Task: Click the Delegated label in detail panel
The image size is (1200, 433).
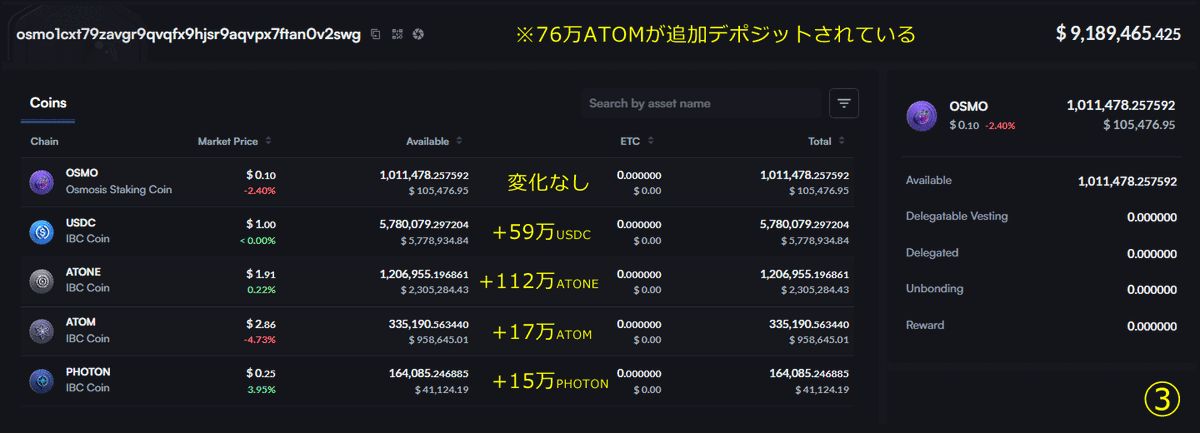Action: [932, 253]
